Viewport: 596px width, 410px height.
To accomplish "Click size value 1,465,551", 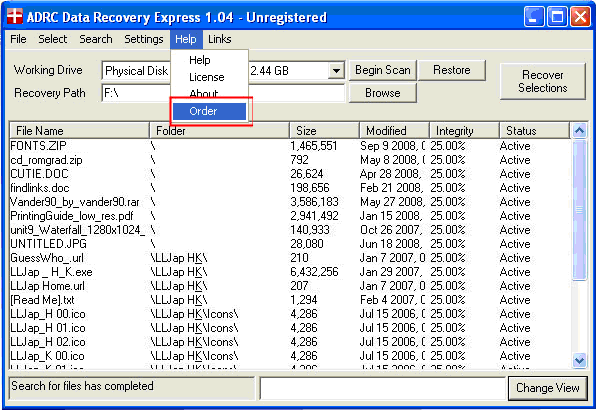I will click(x=314, y=146).
